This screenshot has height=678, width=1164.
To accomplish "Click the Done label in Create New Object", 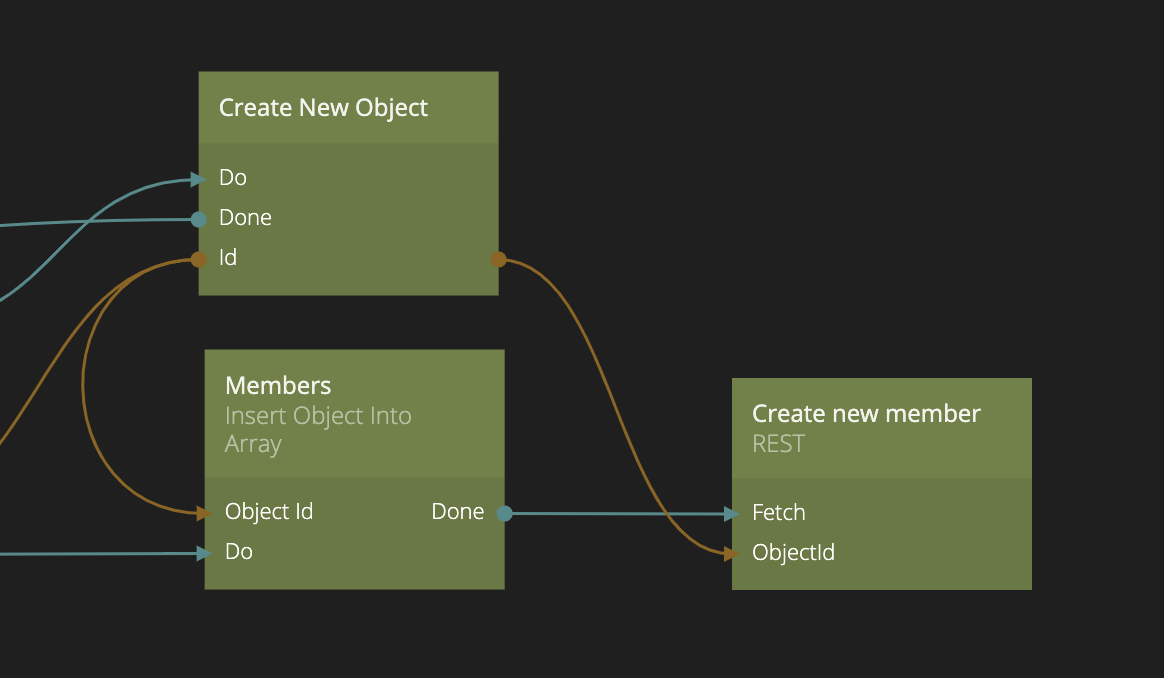I will (x=245, y=218).
